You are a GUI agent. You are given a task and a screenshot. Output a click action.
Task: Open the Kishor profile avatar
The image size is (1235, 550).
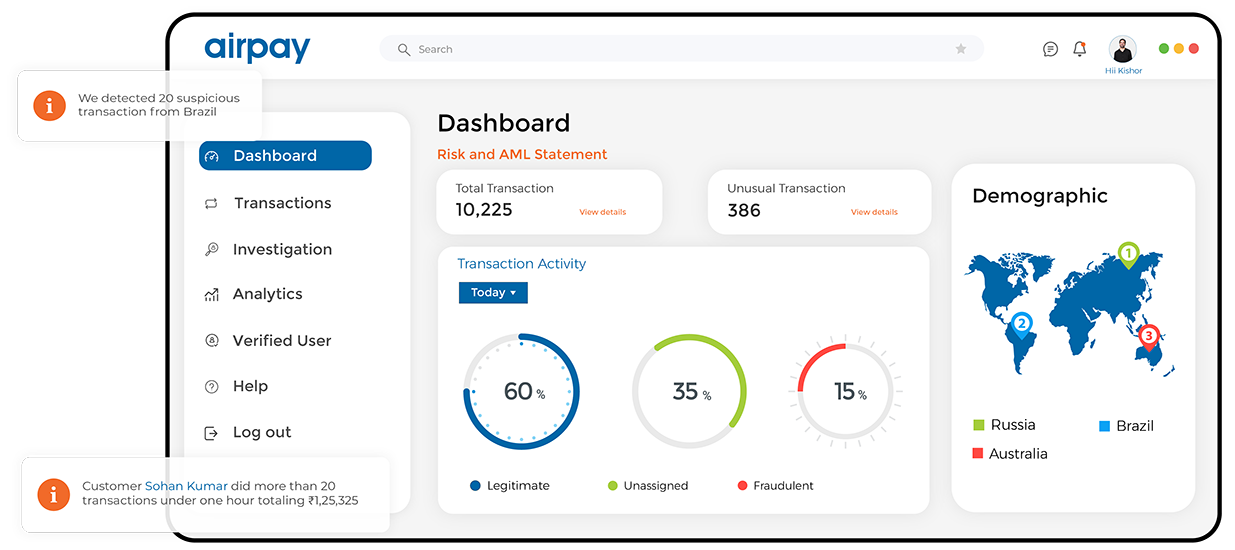pyautogui.click(x=1123, y=49)
